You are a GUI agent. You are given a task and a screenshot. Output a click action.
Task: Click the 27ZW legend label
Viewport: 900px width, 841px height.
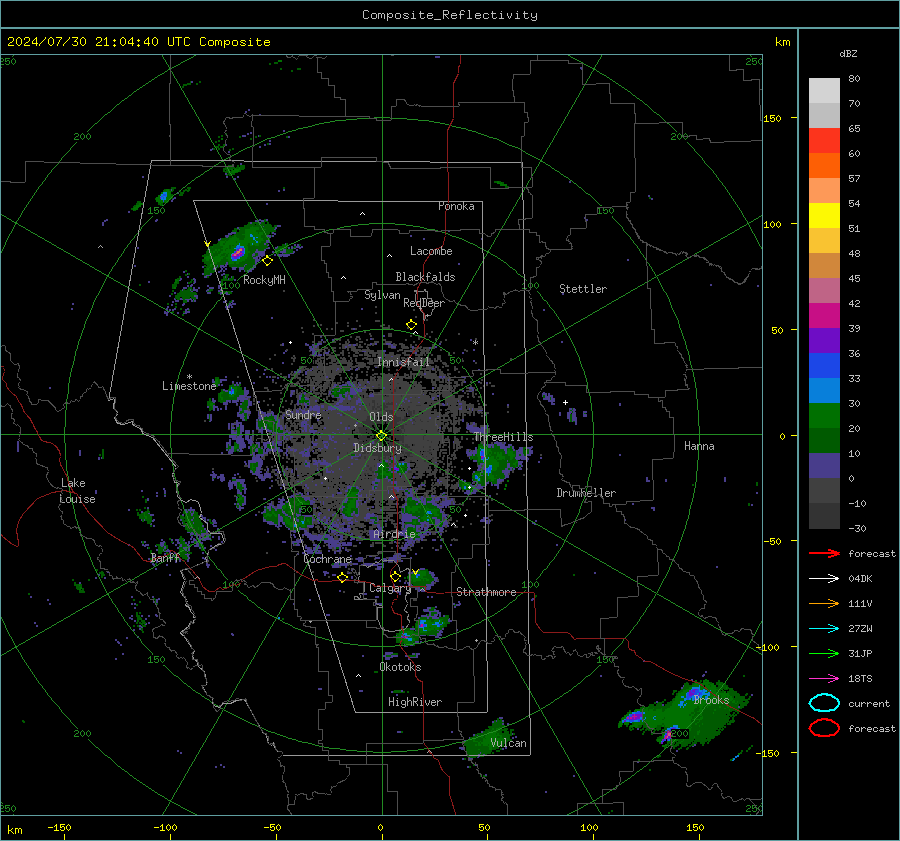pyautogui.click(x=860, y=629)
